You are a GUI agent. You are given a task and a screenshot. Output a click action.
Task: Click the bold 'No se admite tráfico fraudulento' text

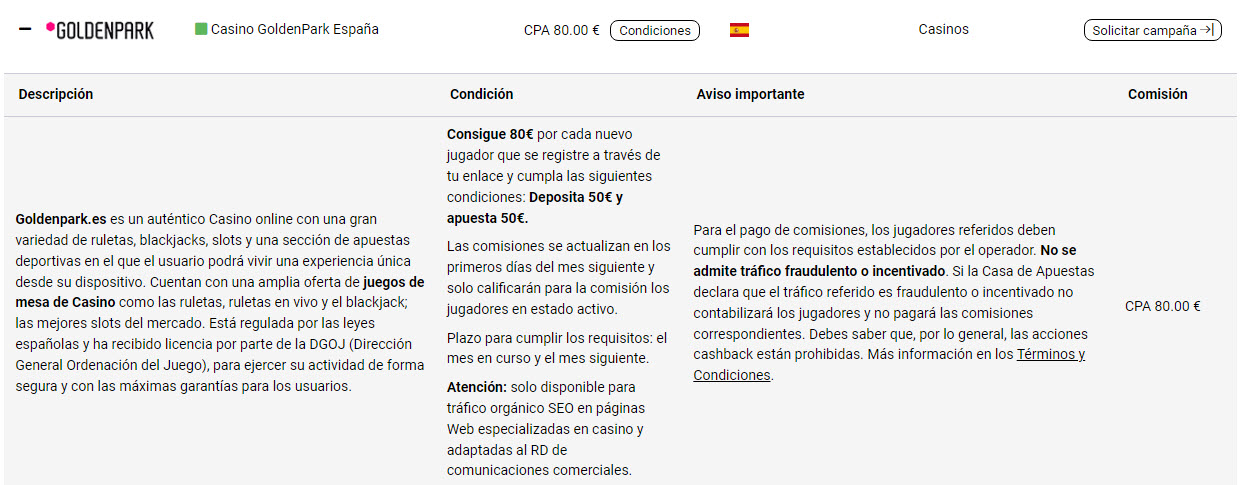(x=1058, y=250)
